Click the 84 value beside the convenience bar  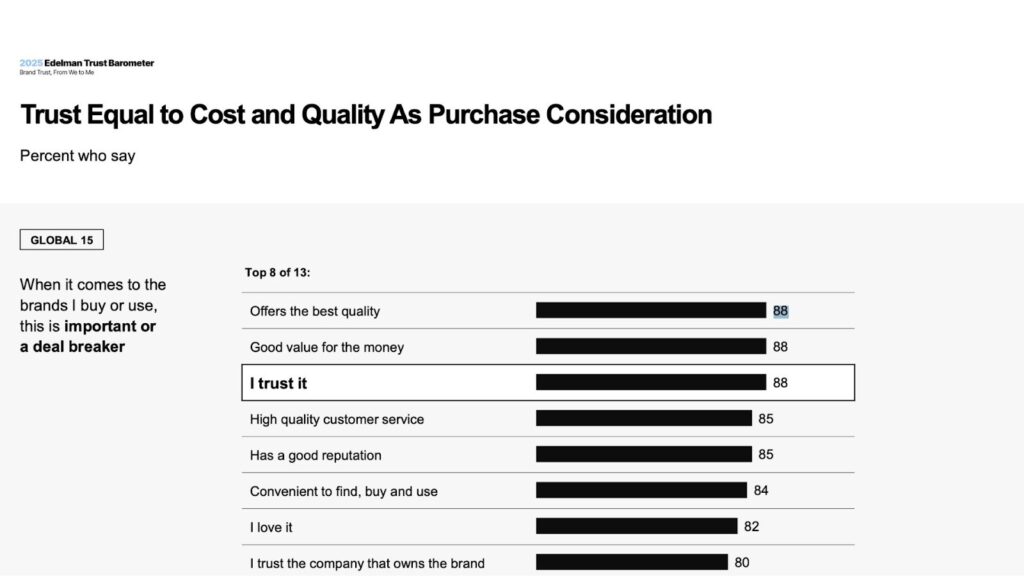pos(761,491)
